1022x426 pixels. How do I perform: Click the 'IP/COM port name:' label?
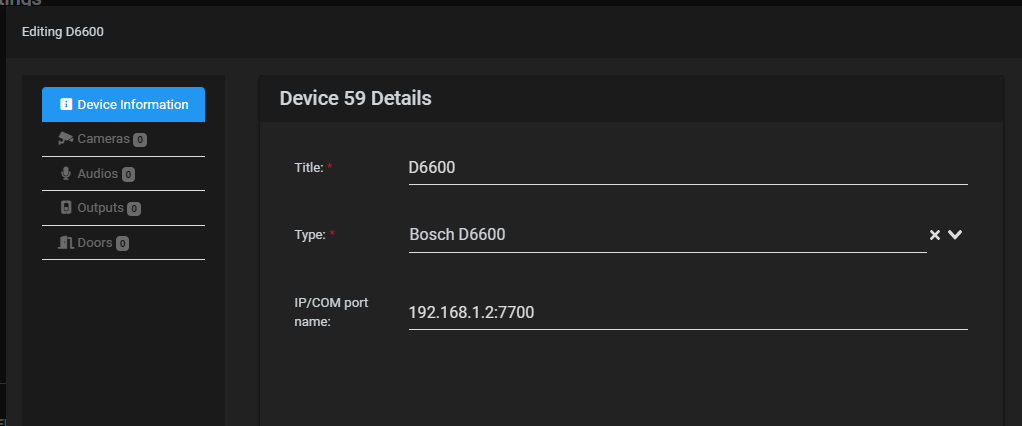pyautogui.click(x=331, y=312)
